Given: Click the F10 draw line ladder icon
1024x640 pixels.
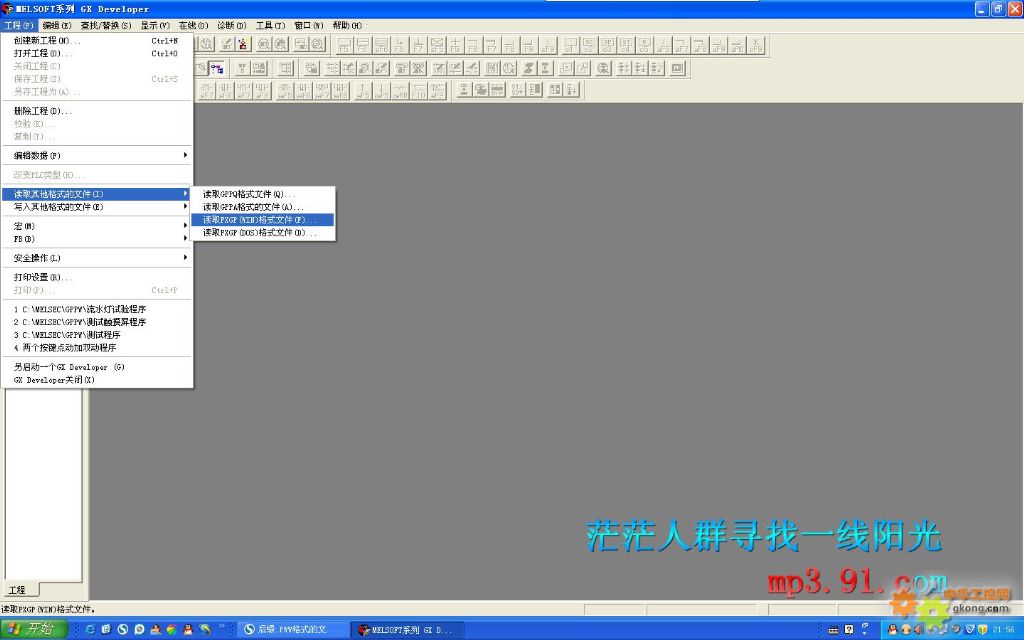Looking at the screenshot, I should click(x=419, y=90).
